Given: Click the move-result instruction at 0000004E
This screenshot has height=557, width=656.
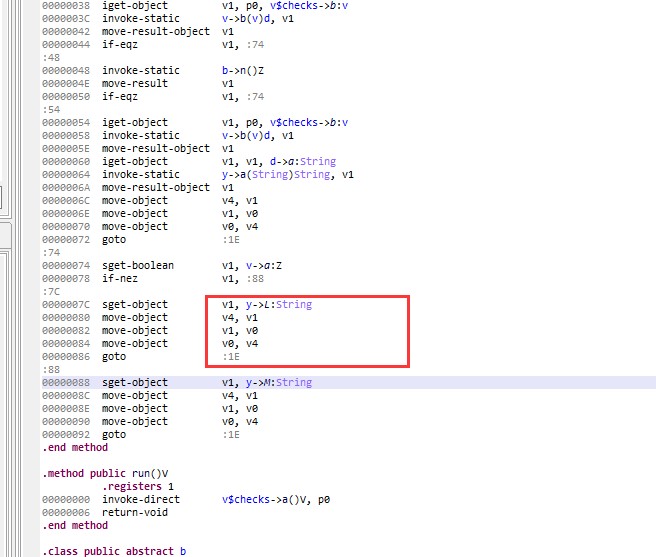Looking at the screenshot, I should (x=135, y=83).
